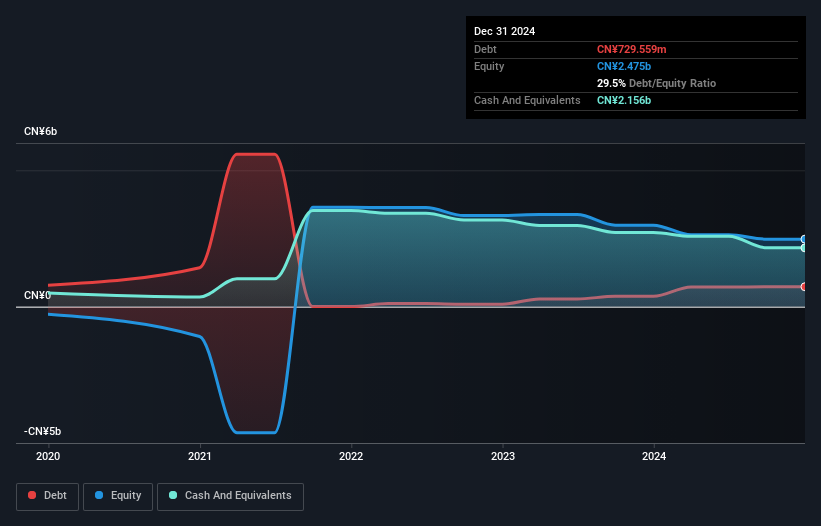Click the 2022 x-axis label
821x526 pixels.
(351, 456)
